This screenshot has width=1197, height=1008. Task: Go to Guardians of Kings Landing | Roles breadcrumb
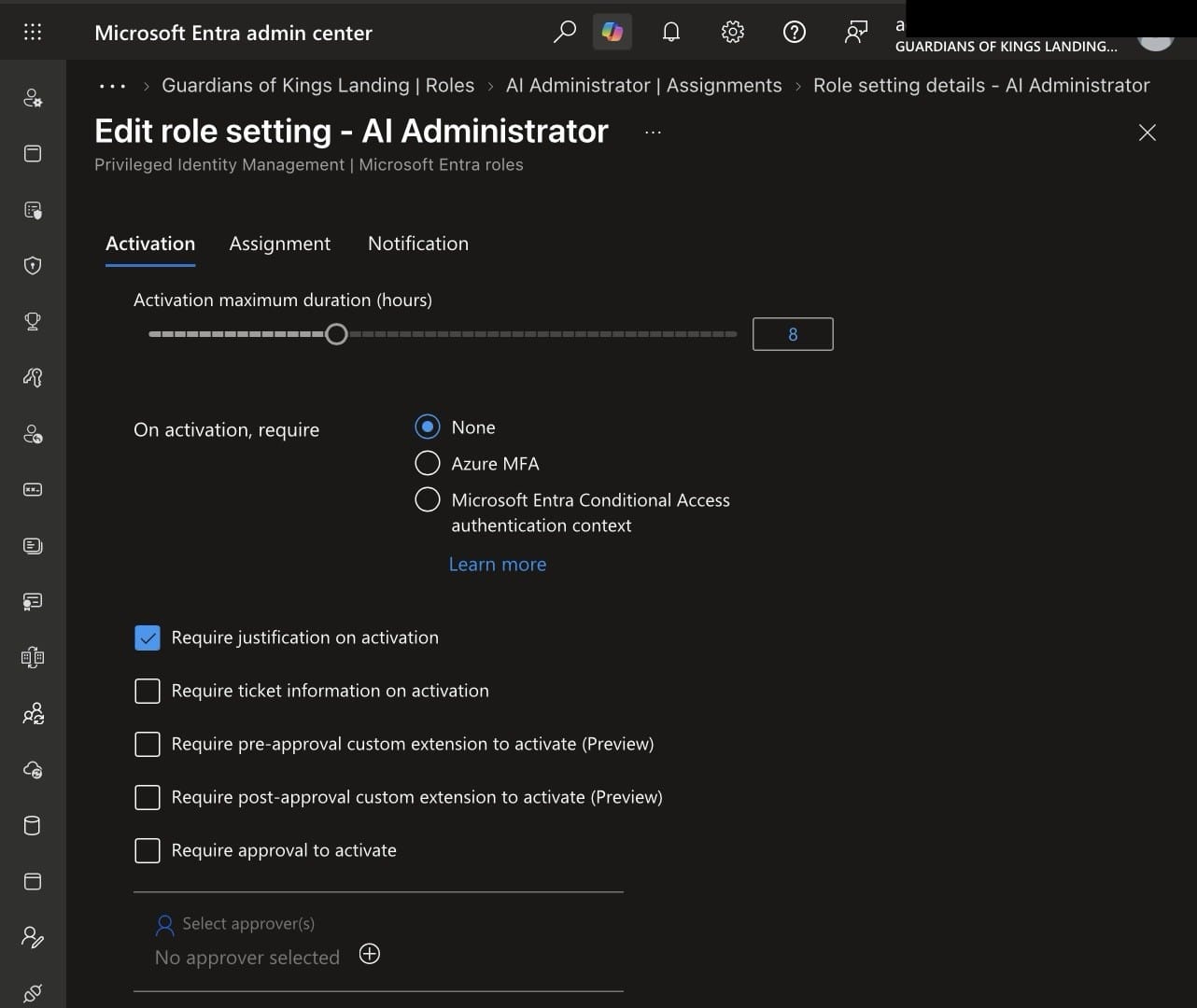click(x=318, y=85)
